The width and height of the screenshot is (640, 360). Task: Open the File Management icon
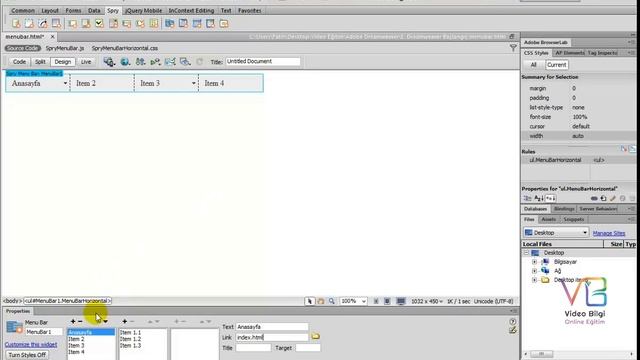point(140,62)
